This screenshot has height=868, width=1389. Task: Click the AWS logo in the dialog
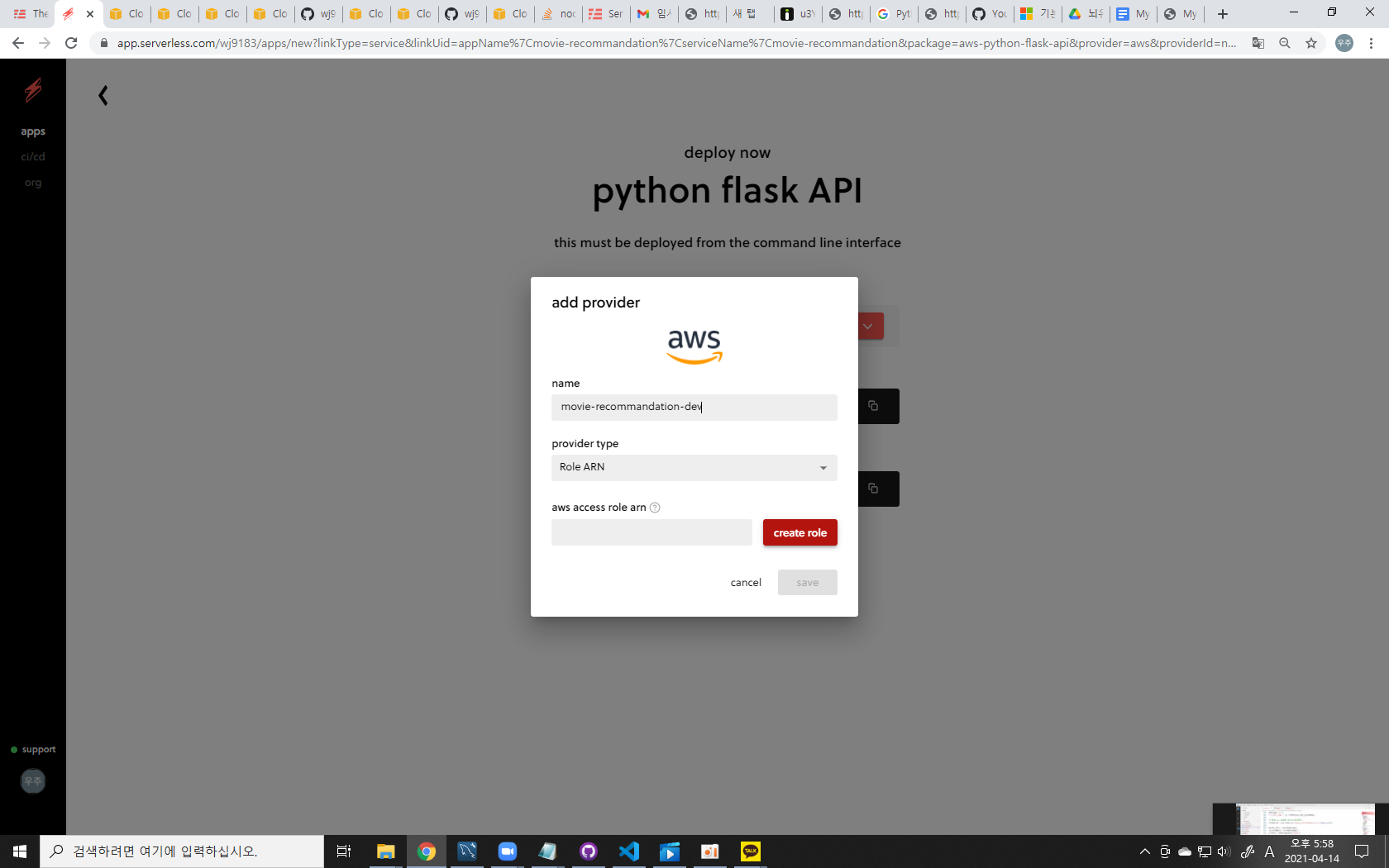(694, 346)
